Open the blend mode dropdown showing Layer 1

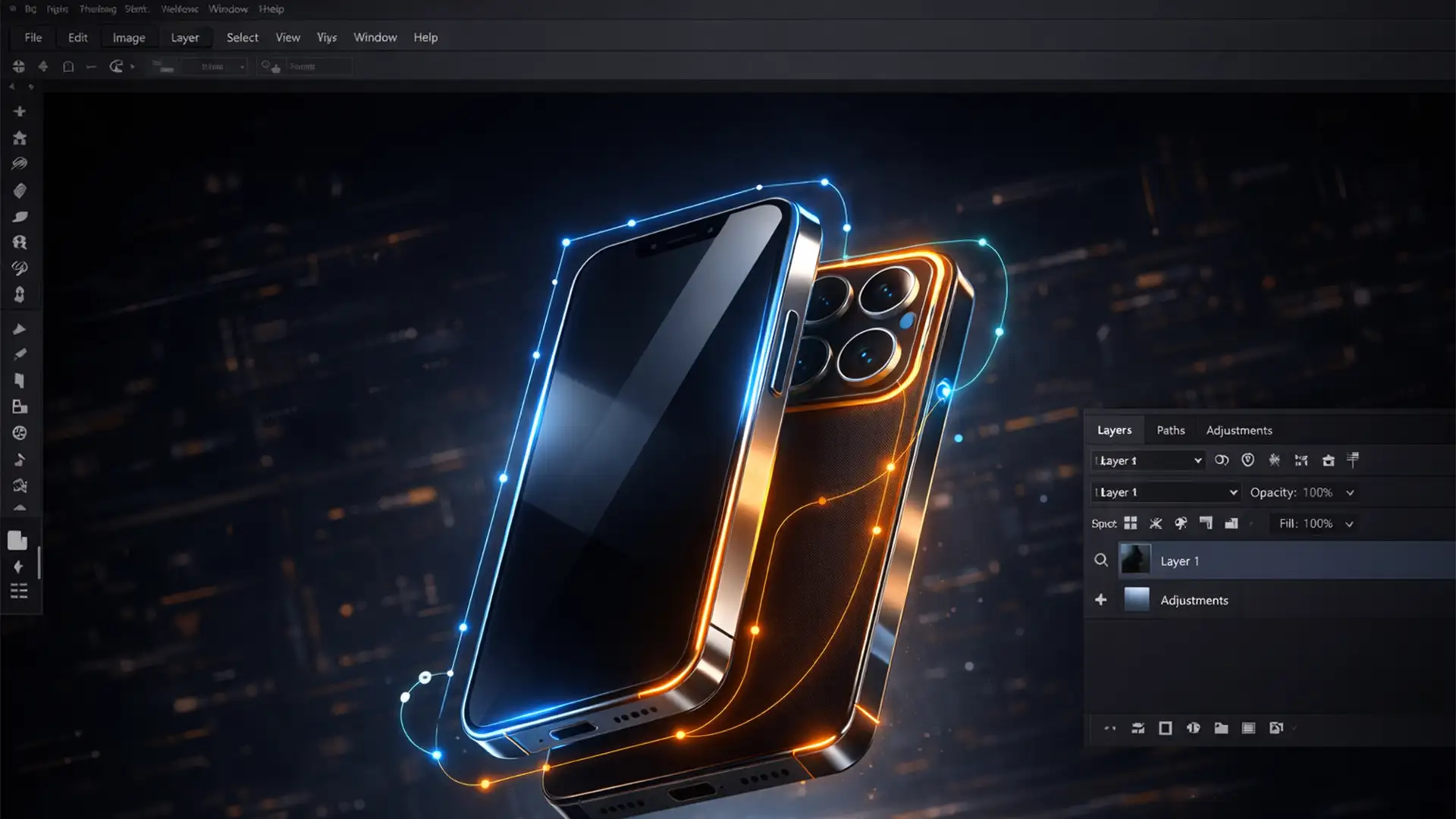click(1166, 492)
